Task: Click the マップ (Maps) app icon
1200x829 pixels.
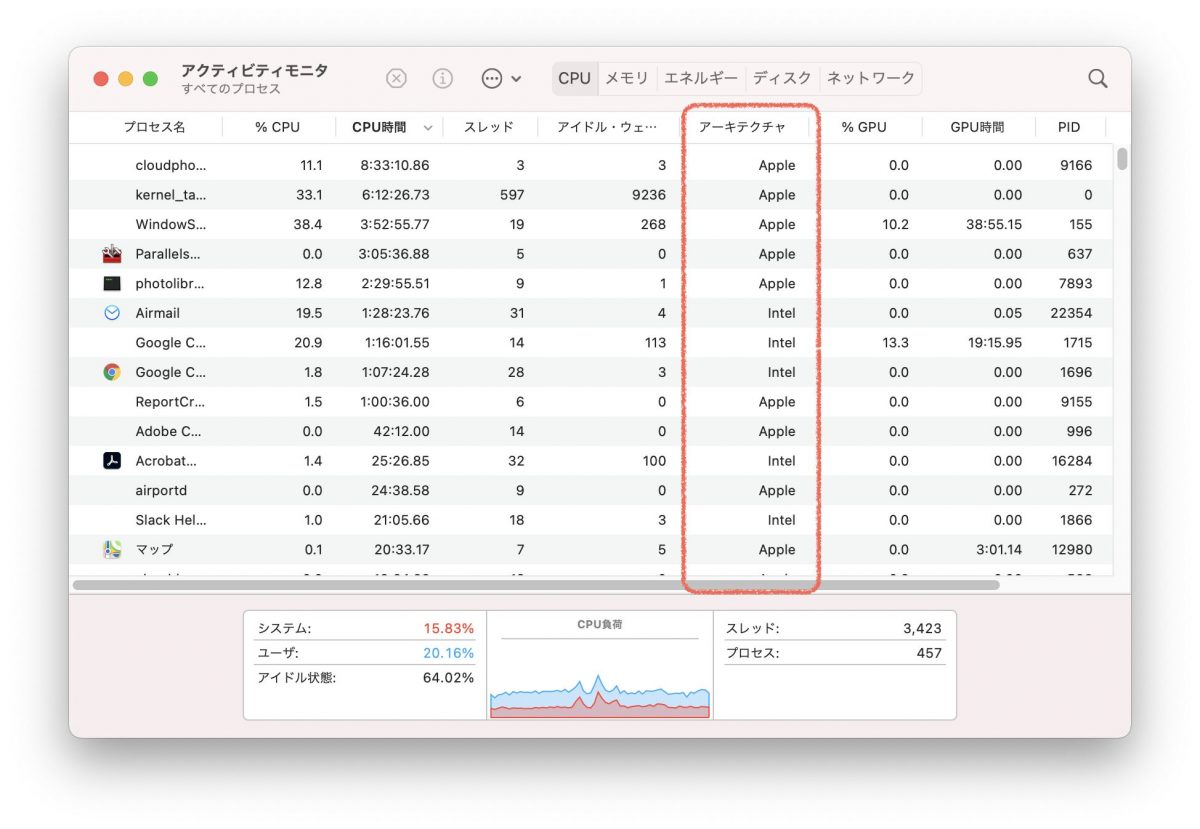Action: (x=112, y=549)
